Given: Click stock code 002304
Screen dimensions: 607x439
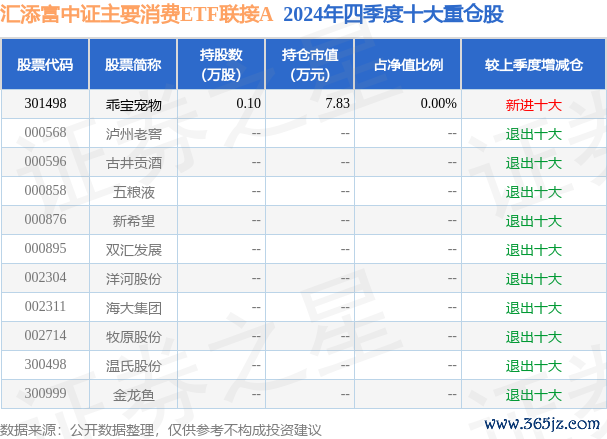Looking at the screenshot, I should click(45, 278).
